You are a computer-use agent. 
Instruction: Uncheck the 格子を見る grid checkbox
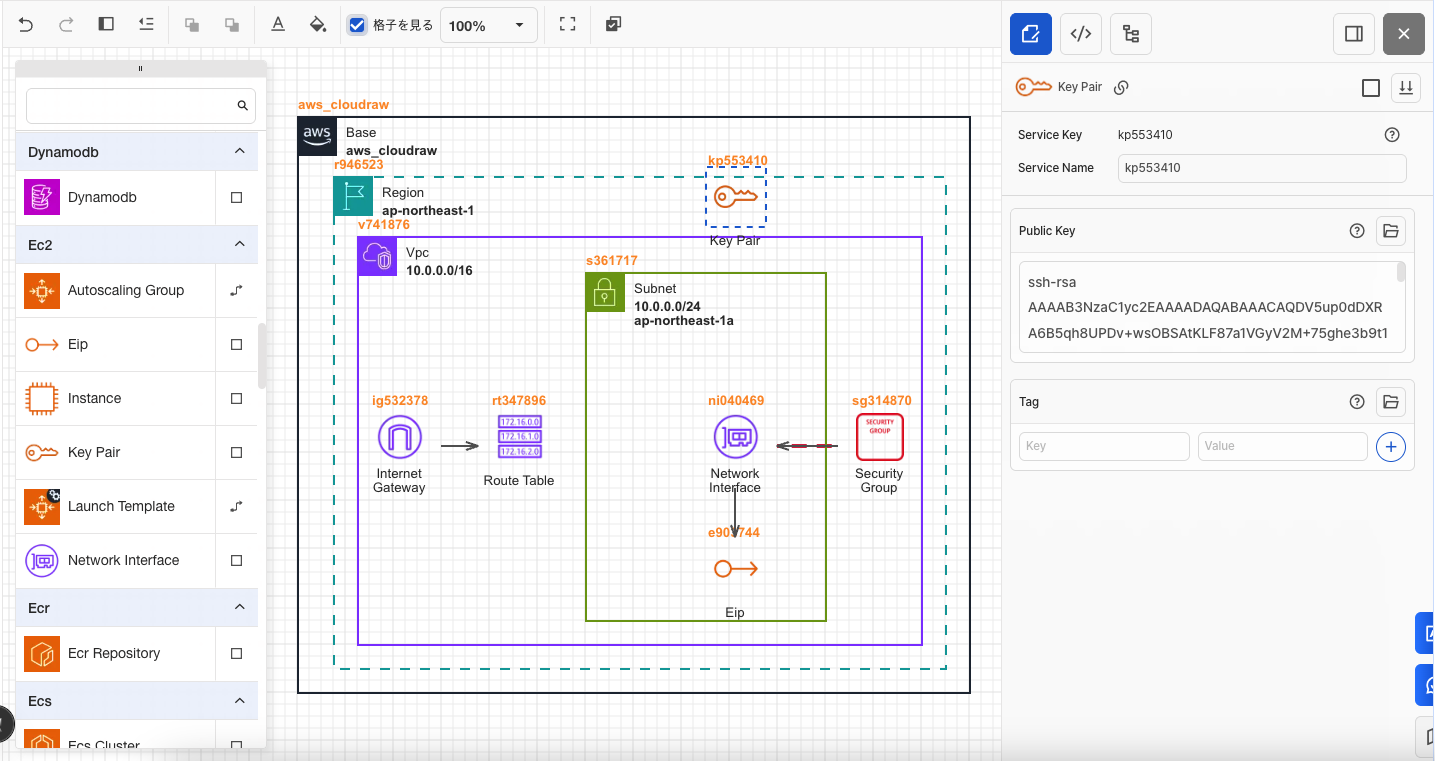(x=357, y=25)
